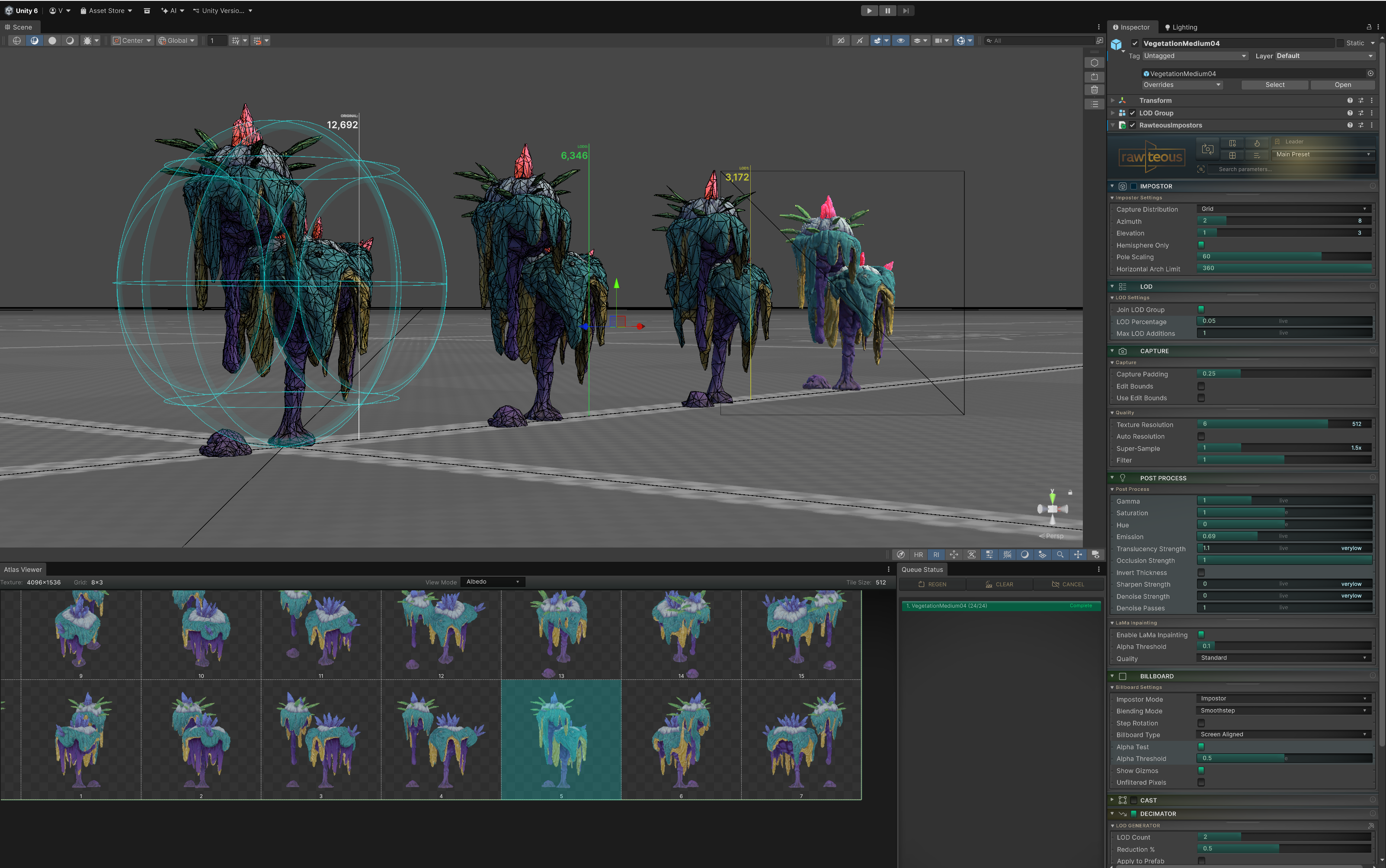Click the Open prefab button
Screen dimensions: 1386x868
click(1342, 85)
